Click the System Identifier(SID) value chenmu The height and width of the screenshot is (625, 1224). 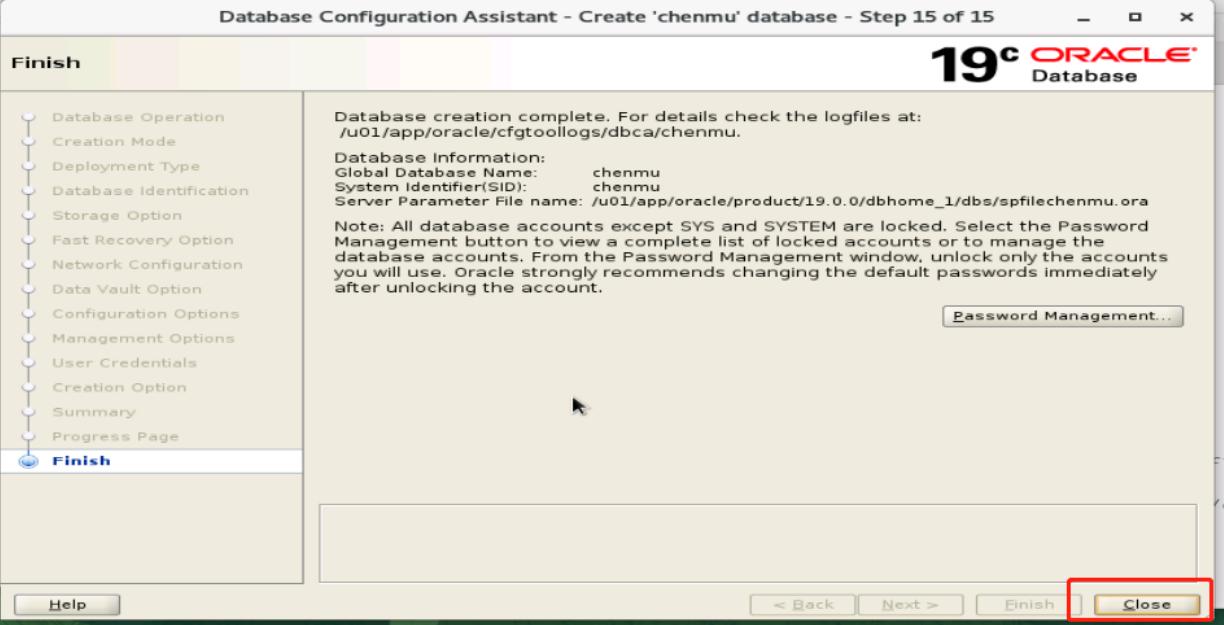[626, 187]
